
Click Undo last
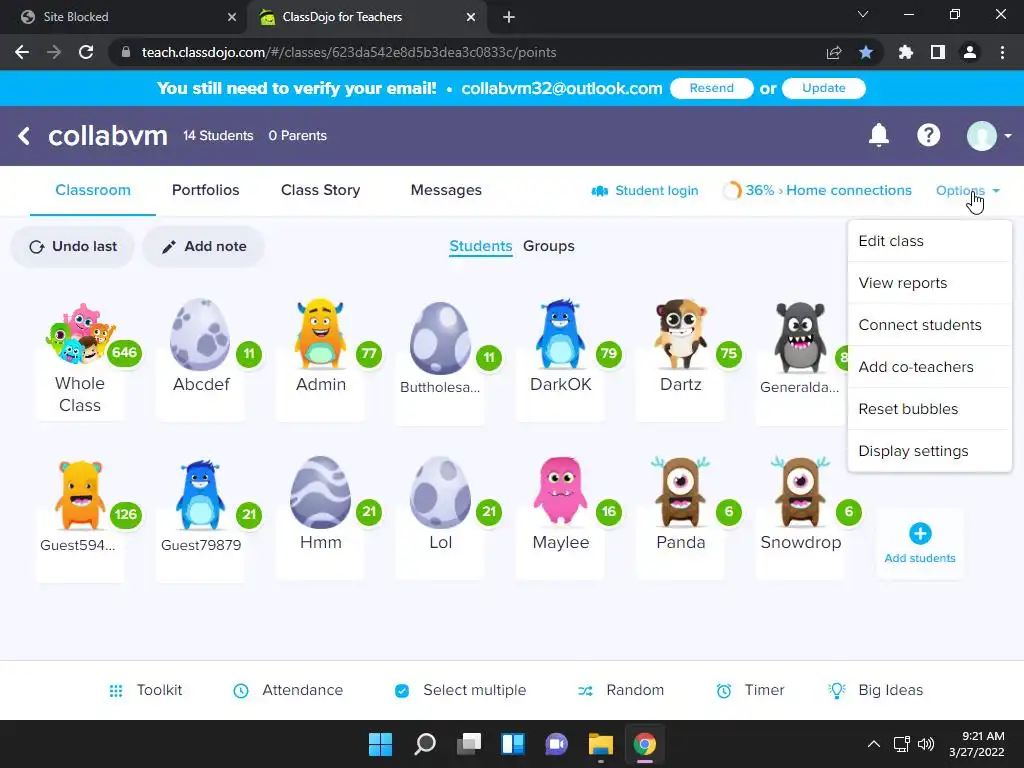pyautogui.click(x=72, y=246)
